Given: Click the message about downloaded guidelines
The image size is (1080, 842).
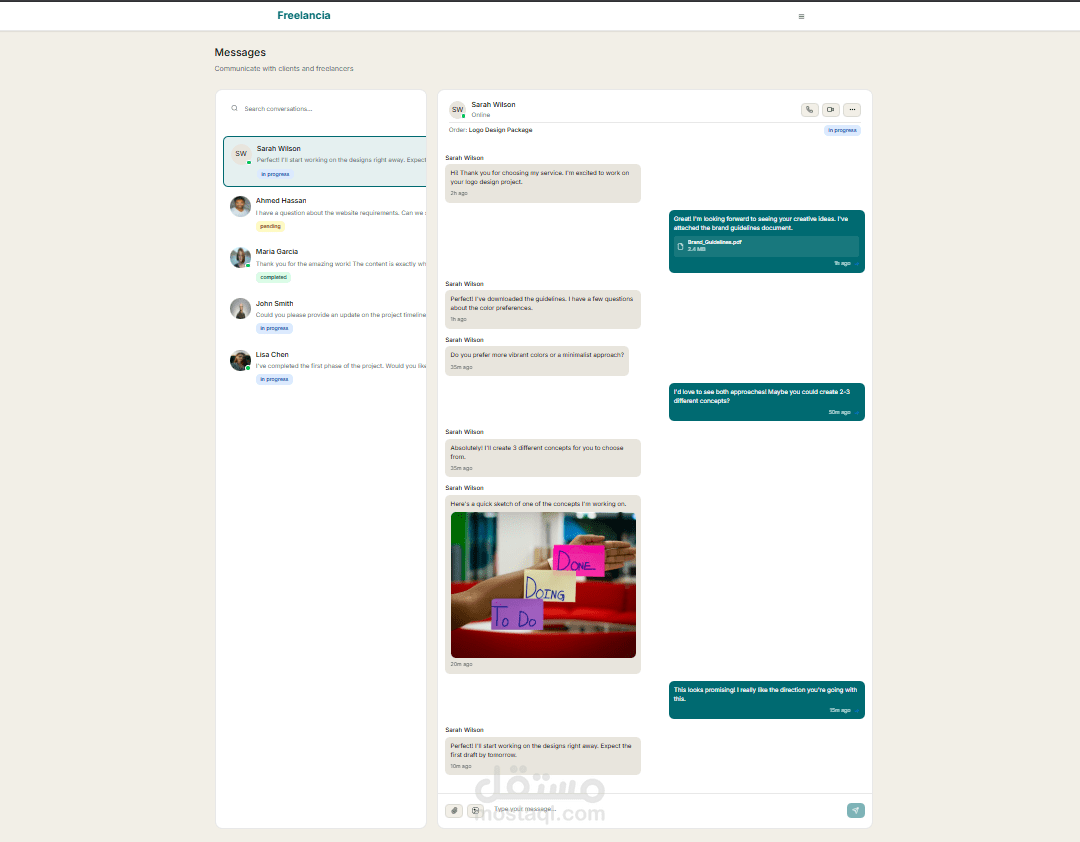Looking at the screenshot, I should (543, 309).
